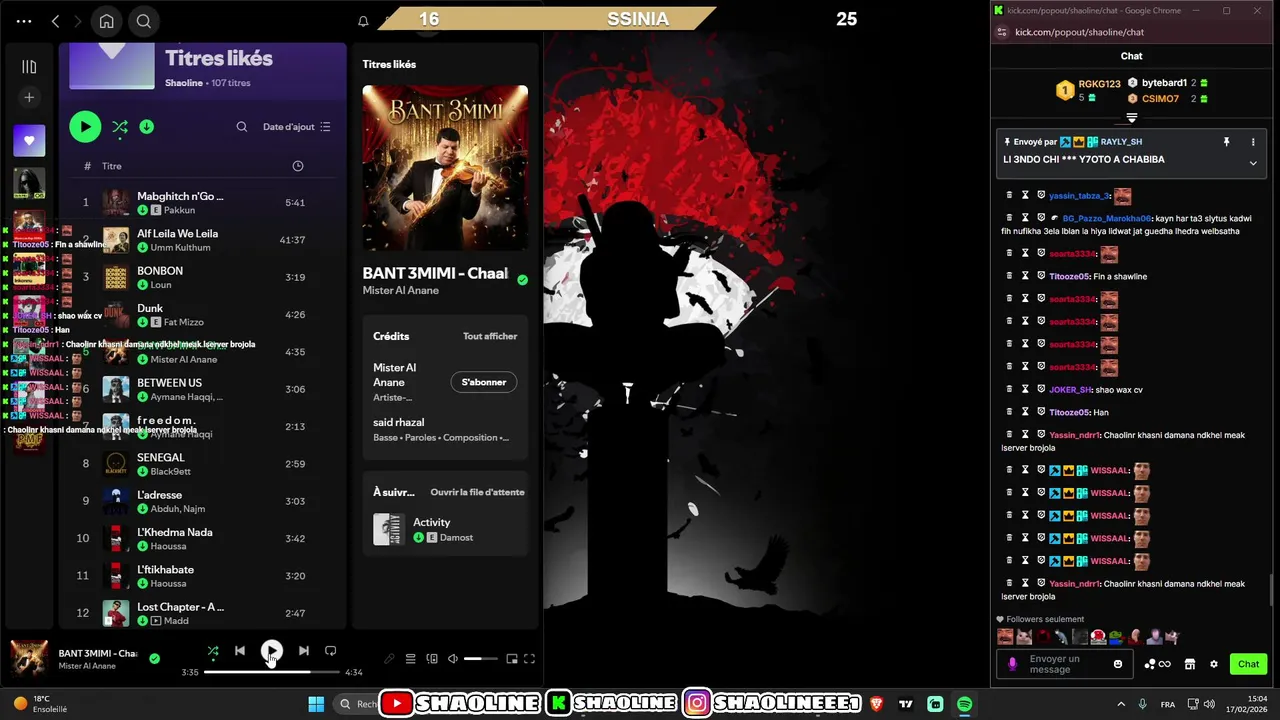The width and height of the screenshot is (1280, 720).
Task: Open connect to a device icon
Action: click(x=432, y=659)
